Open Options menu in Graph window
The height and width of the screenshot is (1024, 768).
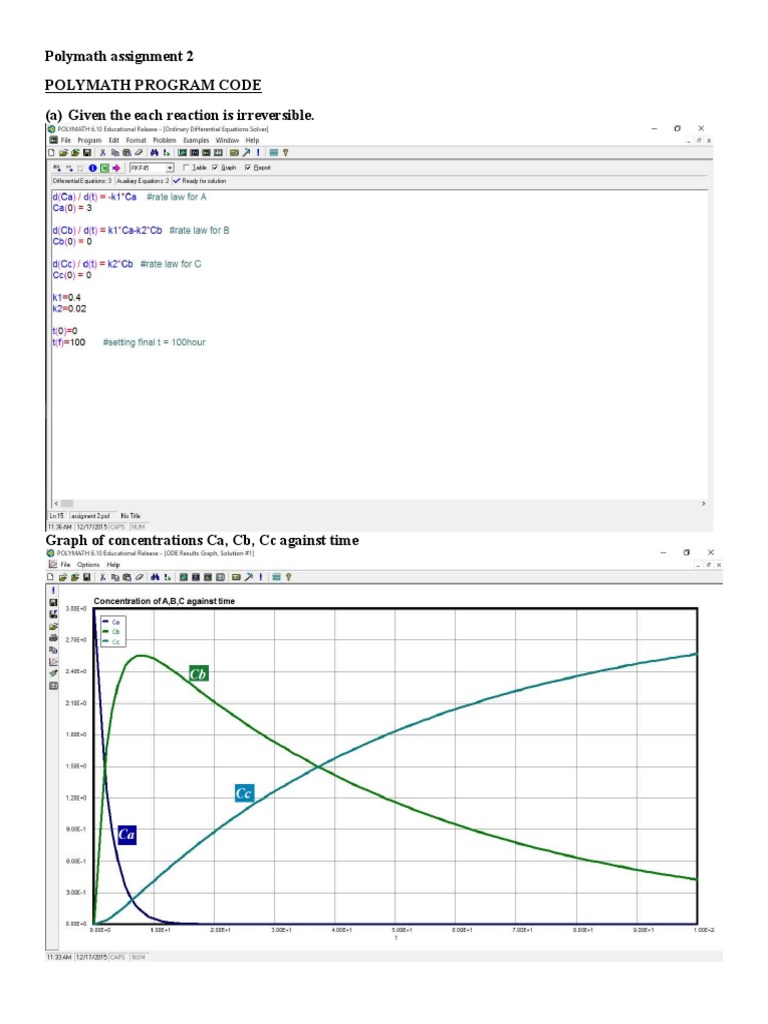click(88, 564)
